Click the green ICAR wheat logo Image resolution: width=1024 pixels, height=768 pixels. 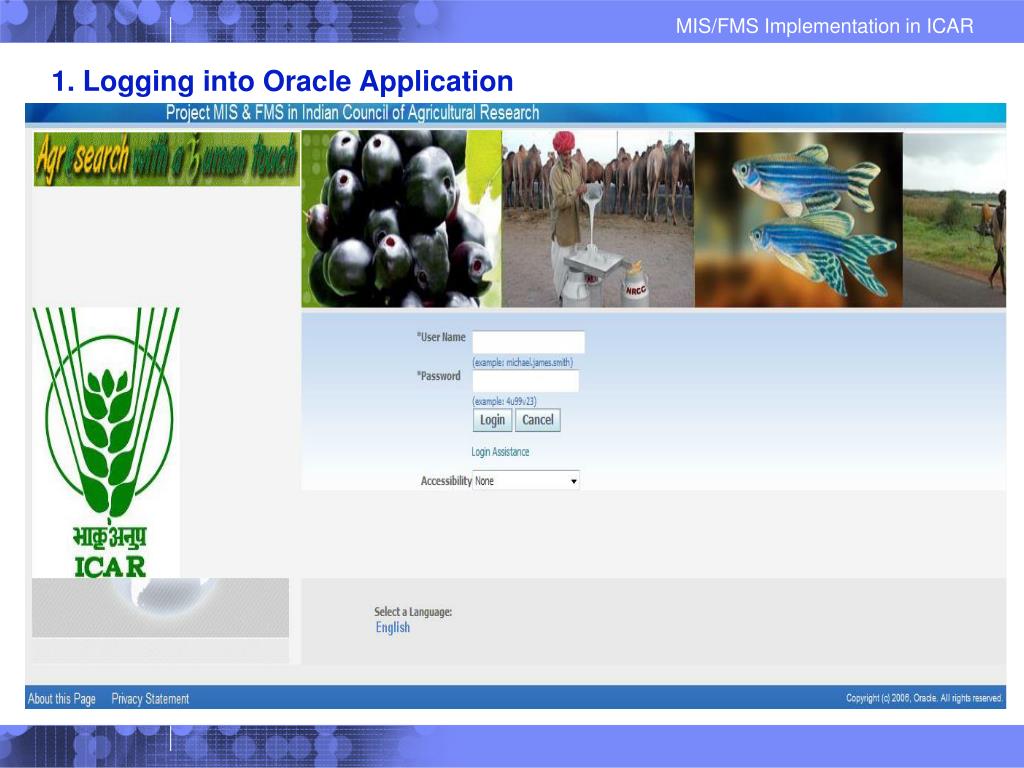coord(106,420)
